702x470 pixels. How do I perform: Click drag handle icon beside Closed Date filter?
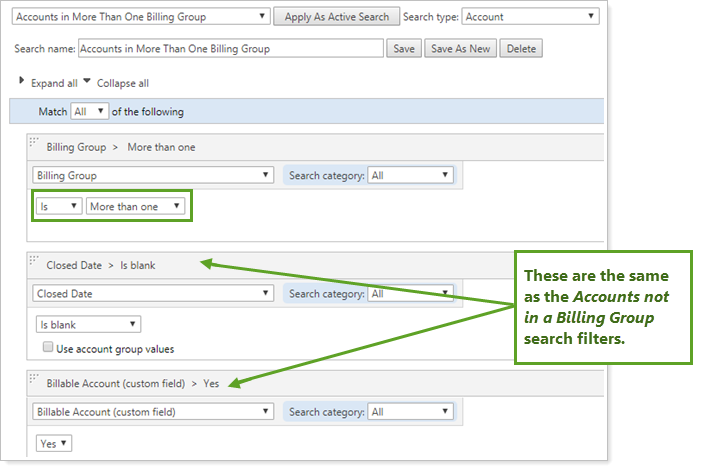[x=34, y=264]
